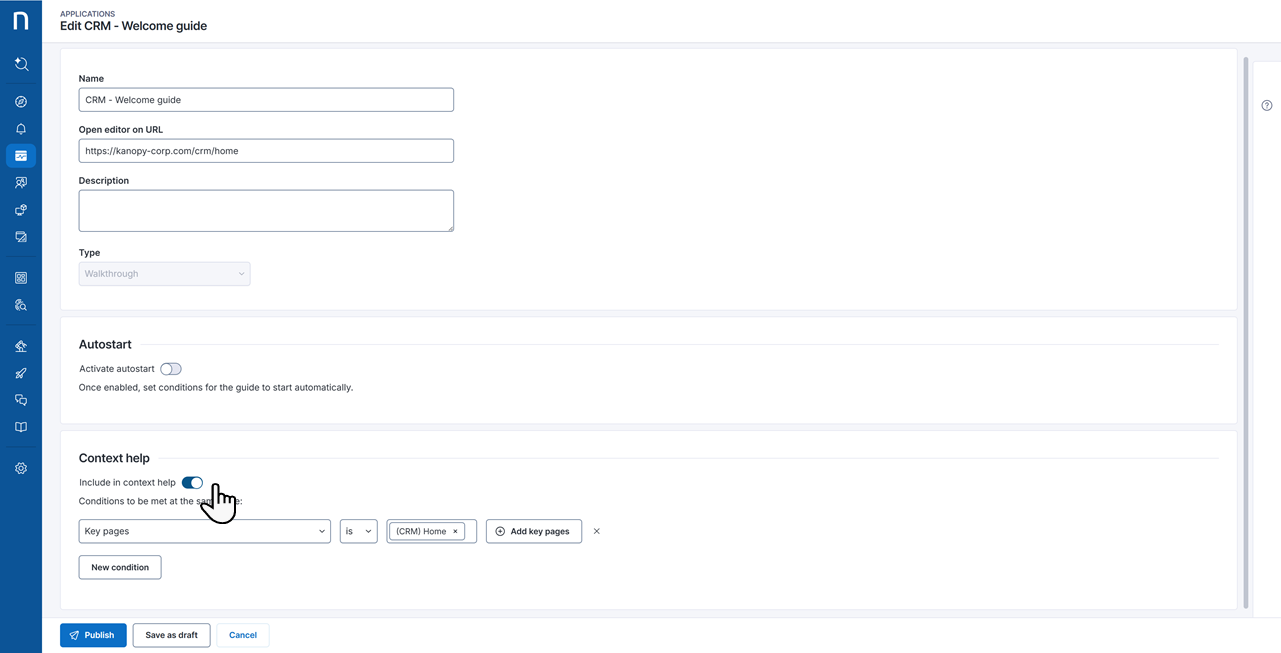
Task: Open the chat bubbles sidebar icon
Action: point(21,400)
